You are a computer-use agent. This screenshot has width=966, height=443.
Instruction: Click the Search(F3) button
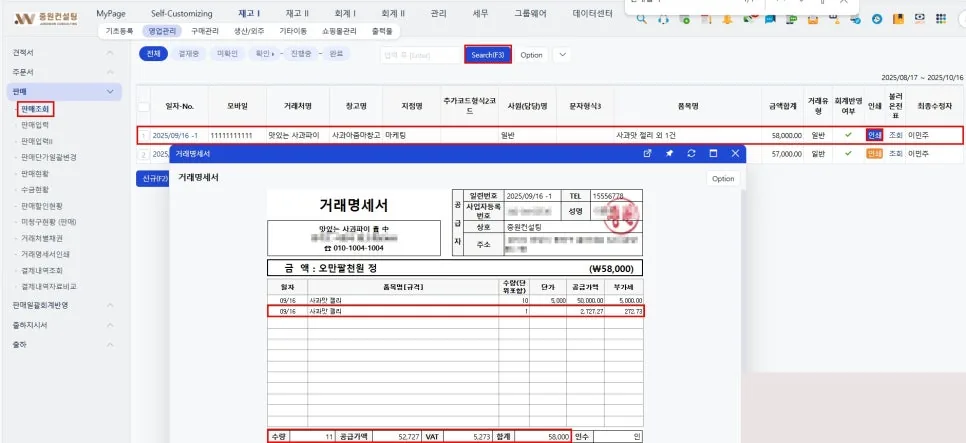488,55
